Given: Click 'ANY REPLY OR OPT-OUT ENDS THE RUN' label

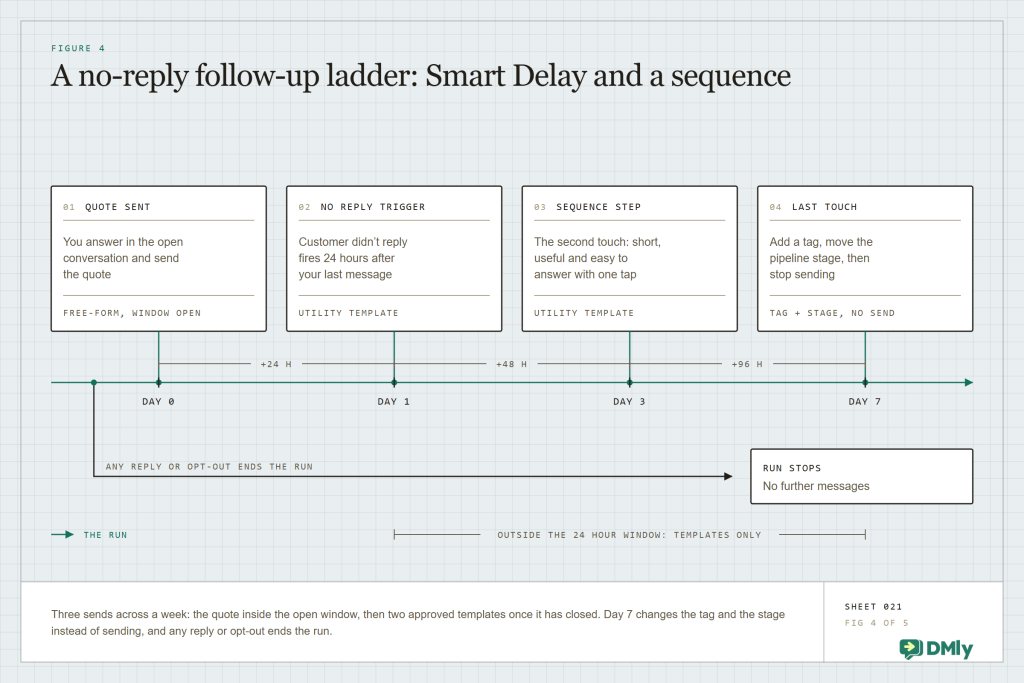Looking at the screenshot, I should (x=209, y=467).
